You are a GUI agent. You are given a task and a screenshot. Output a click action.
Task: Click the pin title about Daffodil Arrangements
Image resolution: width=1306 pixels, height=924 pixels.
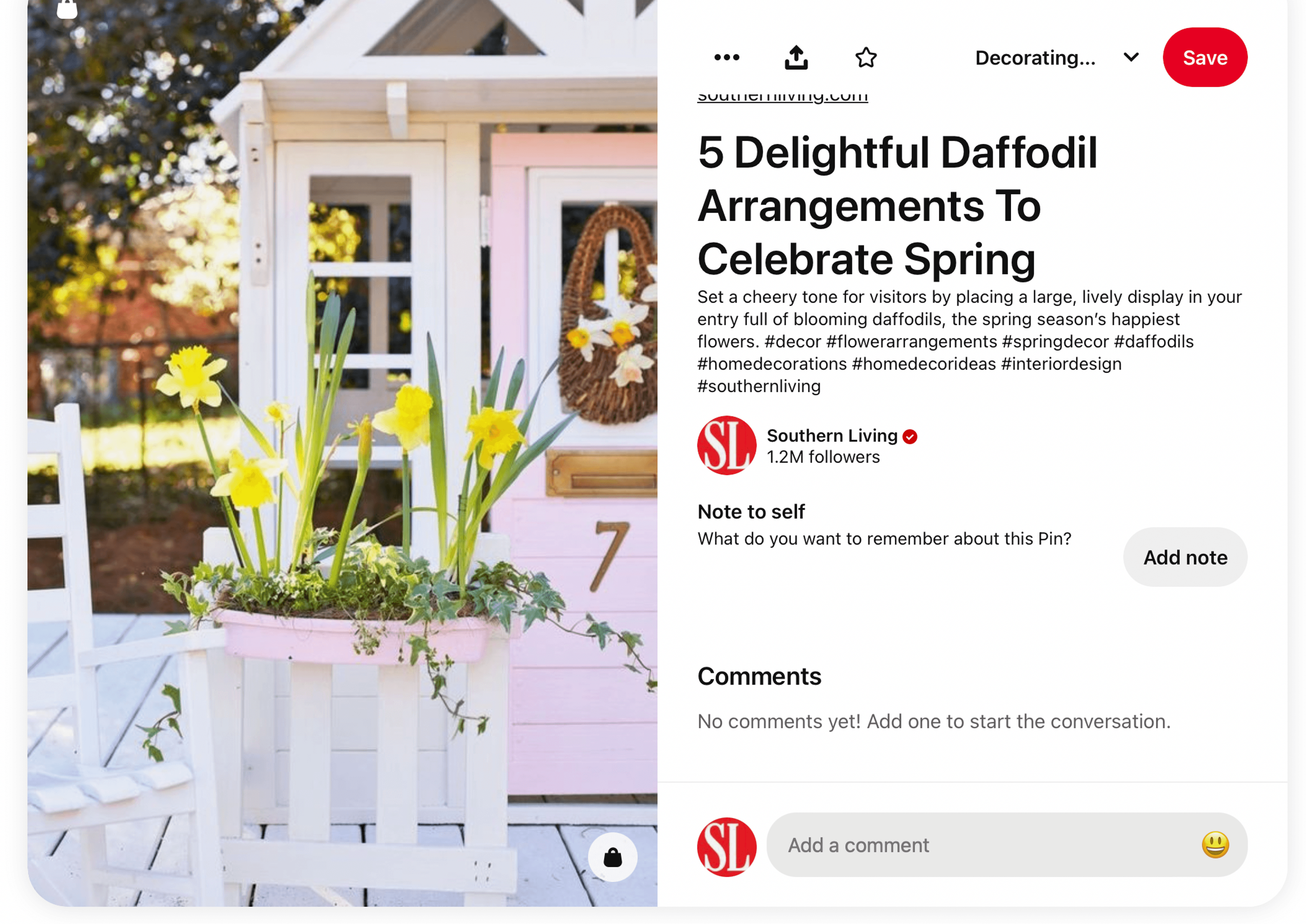tap(898, 205)
